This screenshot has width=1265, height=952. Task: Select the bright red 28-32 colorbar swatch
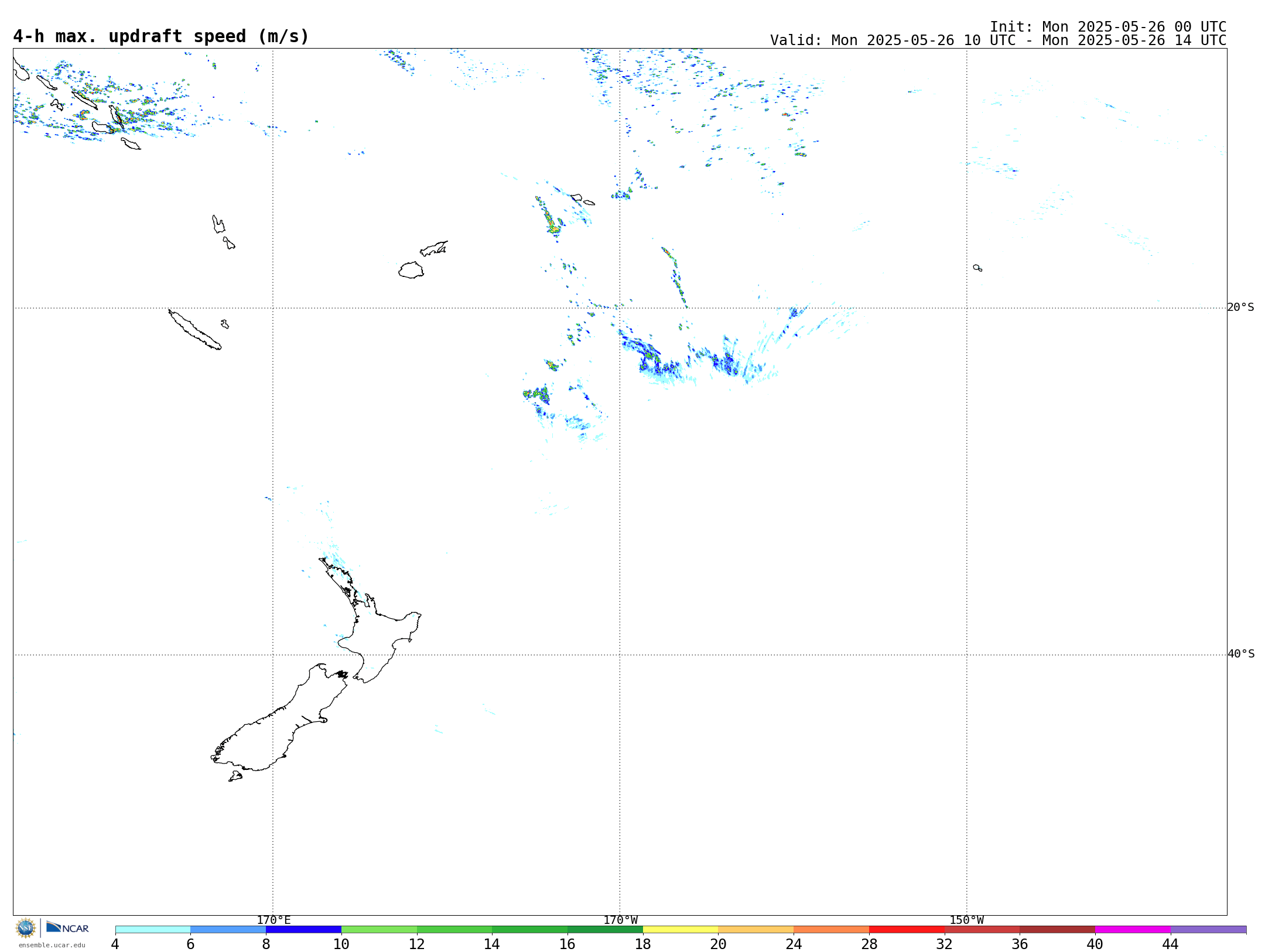tap(907, 929)
